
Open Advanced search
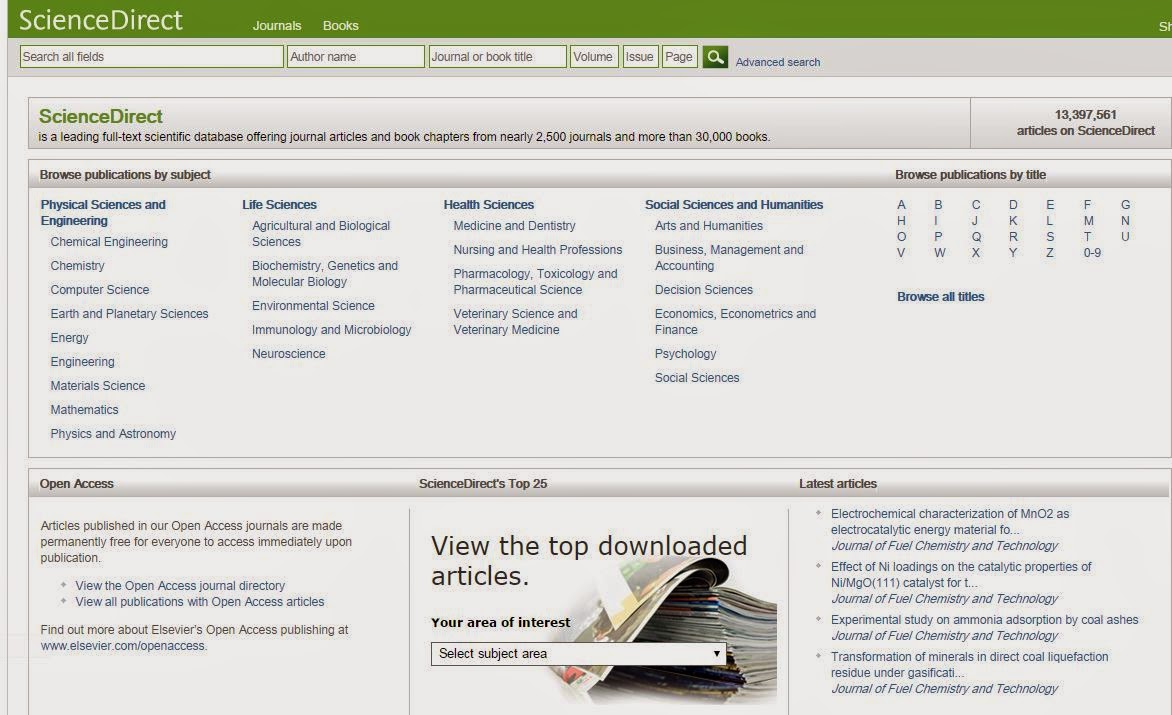click(777, 61)
